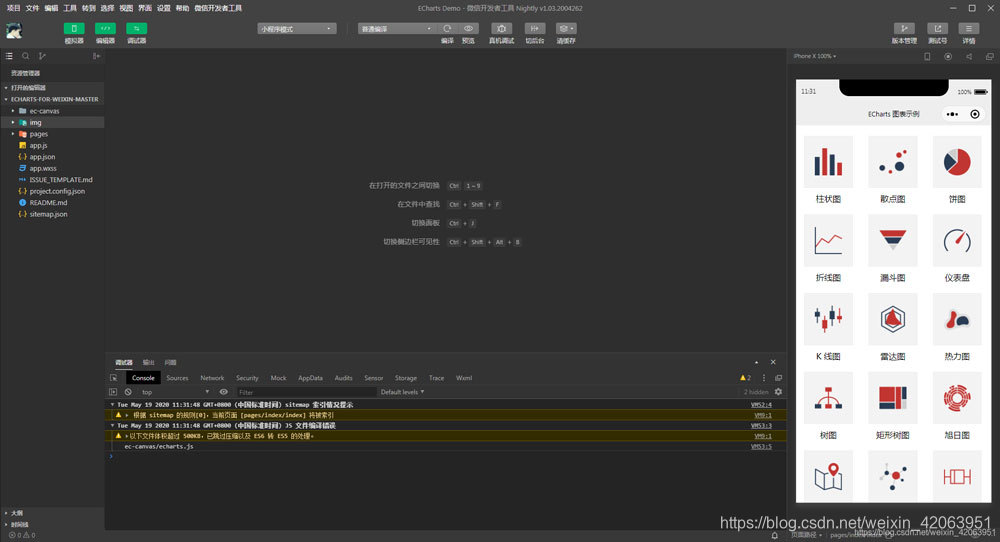The height and width of the screenshot is (542, 1000).
Task: Show the file explorer list icon in the sidebar
Action: [x=9, y=56]
